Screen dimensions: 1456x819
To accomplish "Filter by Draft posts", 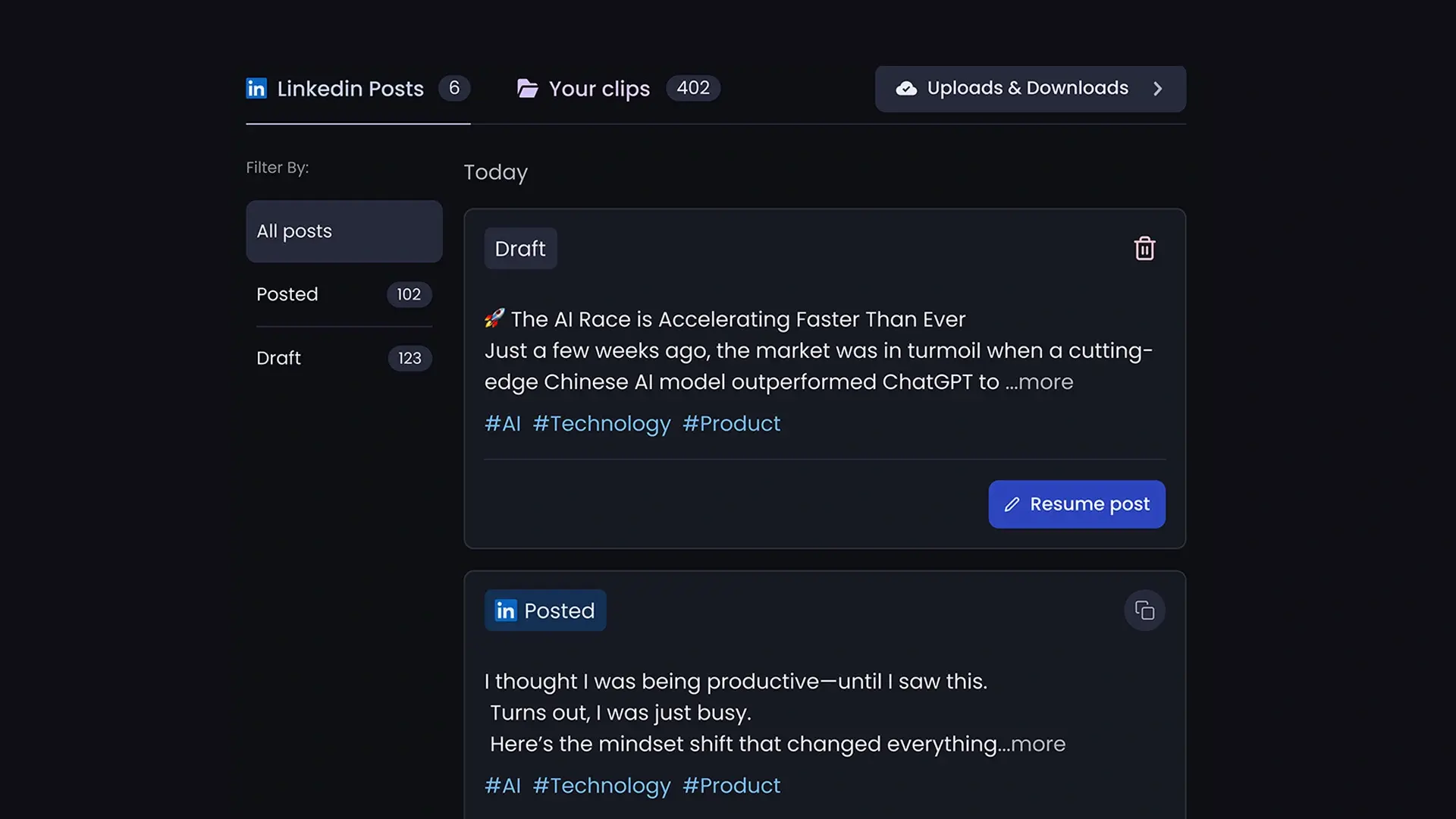I will (x=279, y=358).
